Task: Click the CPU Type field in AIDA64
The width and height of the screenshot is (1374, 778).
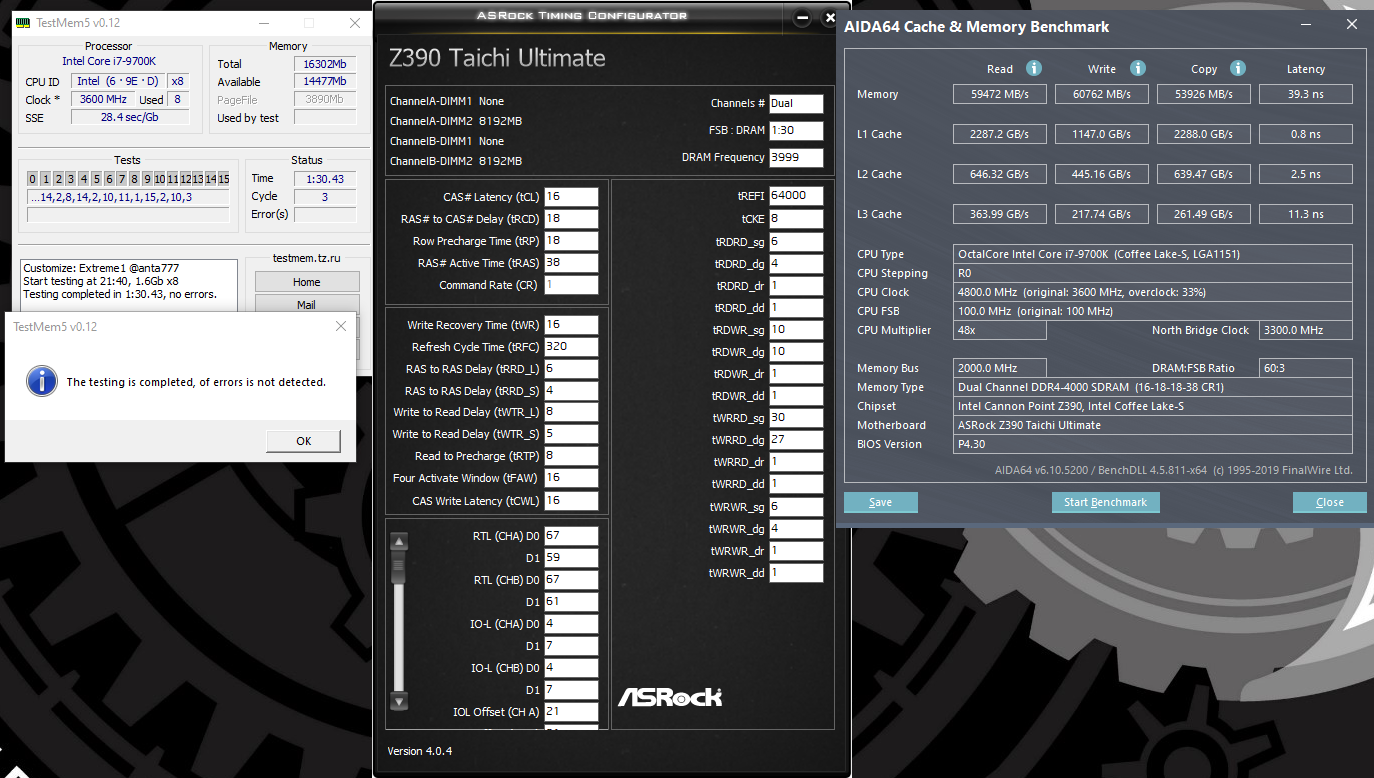Action: click(1152, 254)
